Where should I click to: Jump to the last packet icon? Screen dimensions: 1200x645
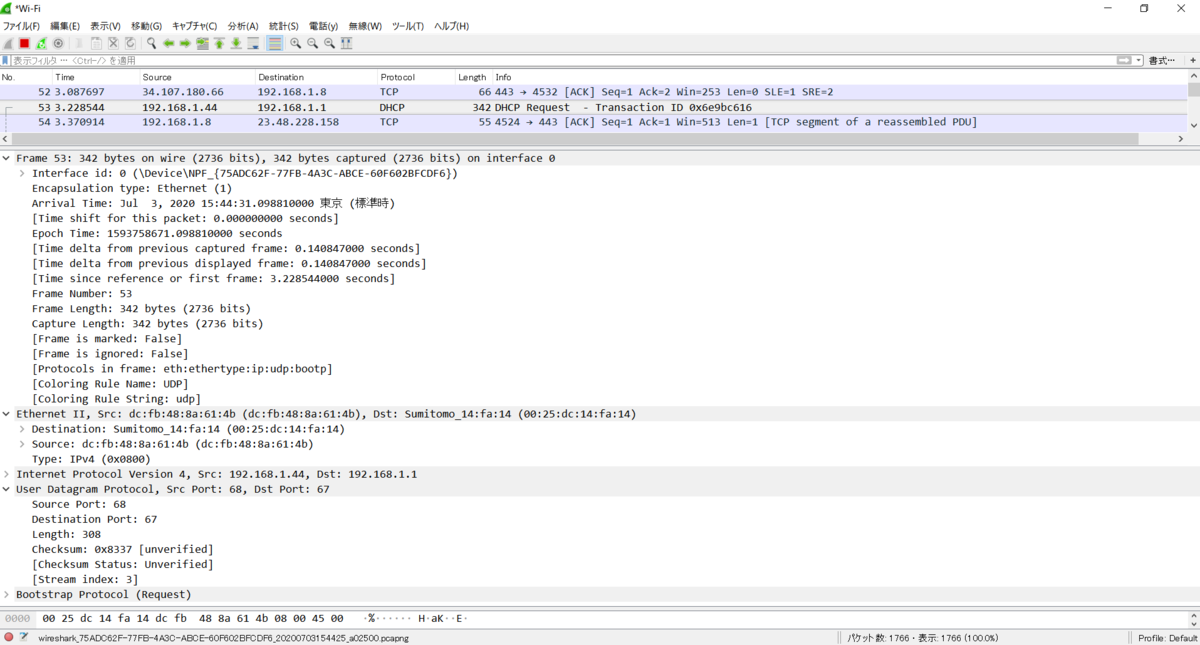click(x=236, y=43)
